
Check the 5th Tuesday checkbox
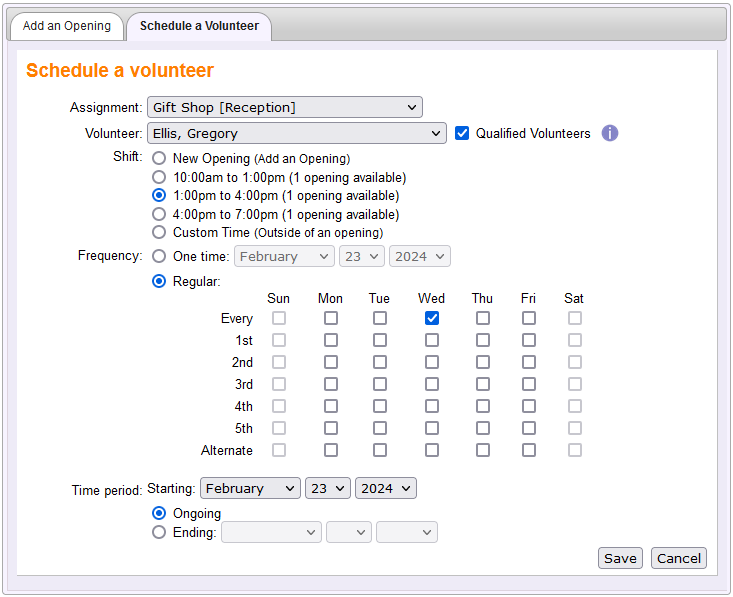(x=380, y=428)
